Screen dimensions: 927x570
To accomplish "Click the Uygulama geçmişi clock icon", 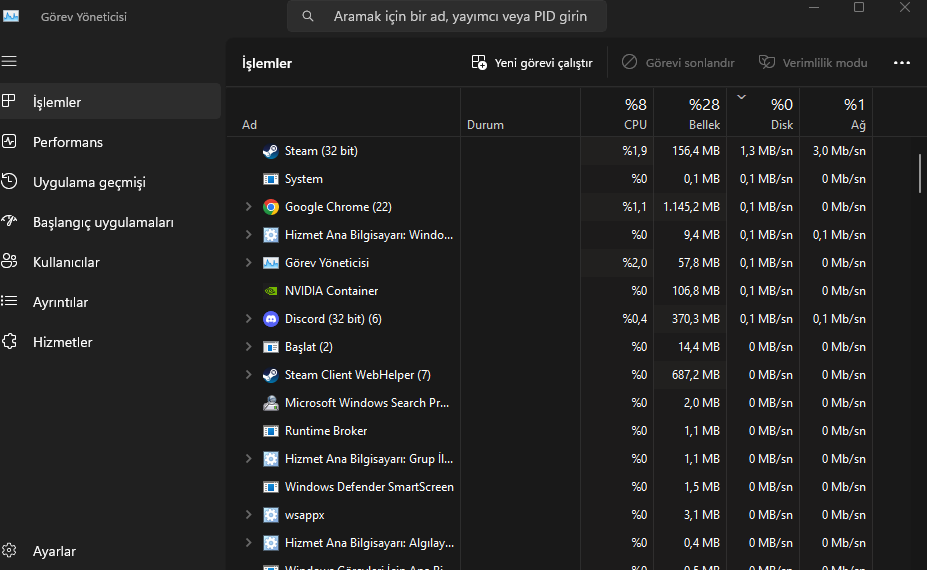I will point(9,182).
